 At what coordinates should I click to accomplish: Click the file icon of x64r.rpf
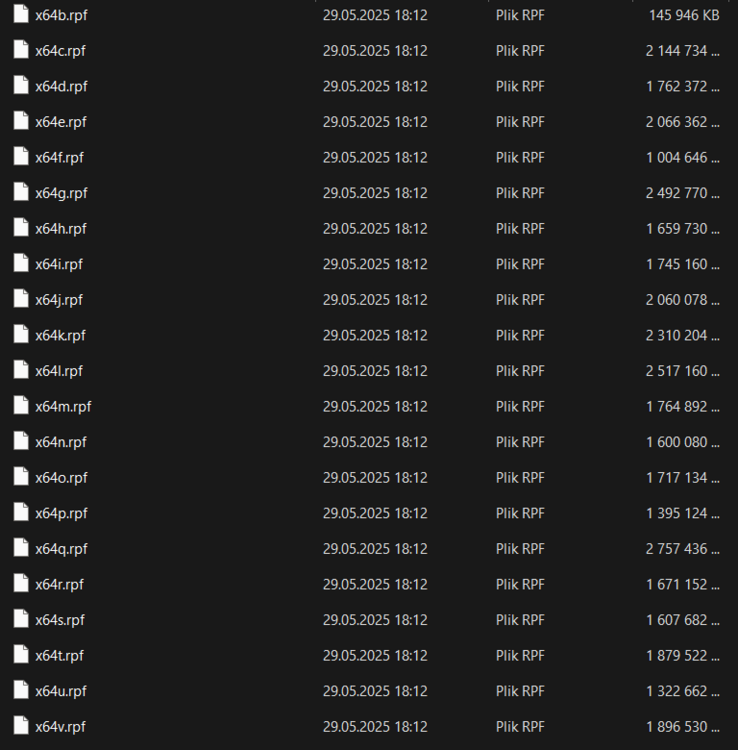coord(21,583)
